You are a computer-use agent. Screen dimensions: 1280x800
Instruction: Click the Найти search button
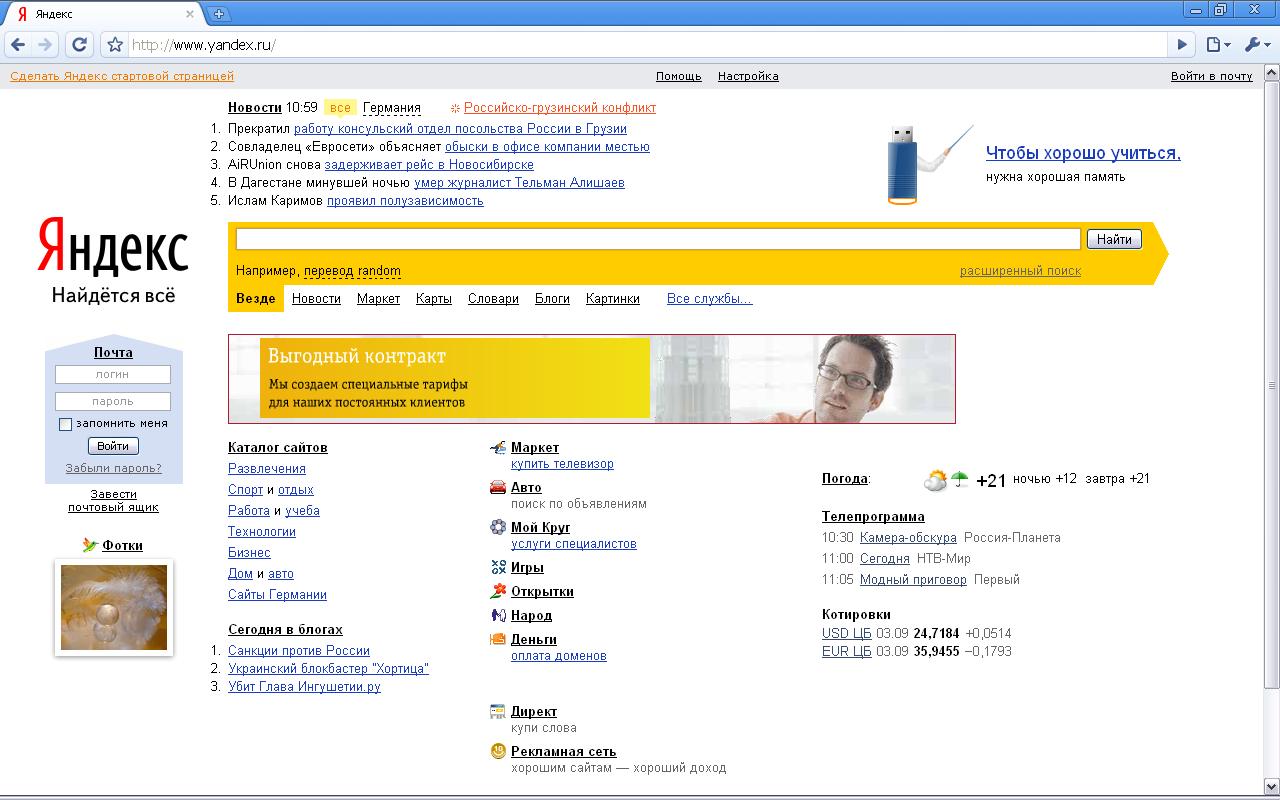coord(1114,239)
